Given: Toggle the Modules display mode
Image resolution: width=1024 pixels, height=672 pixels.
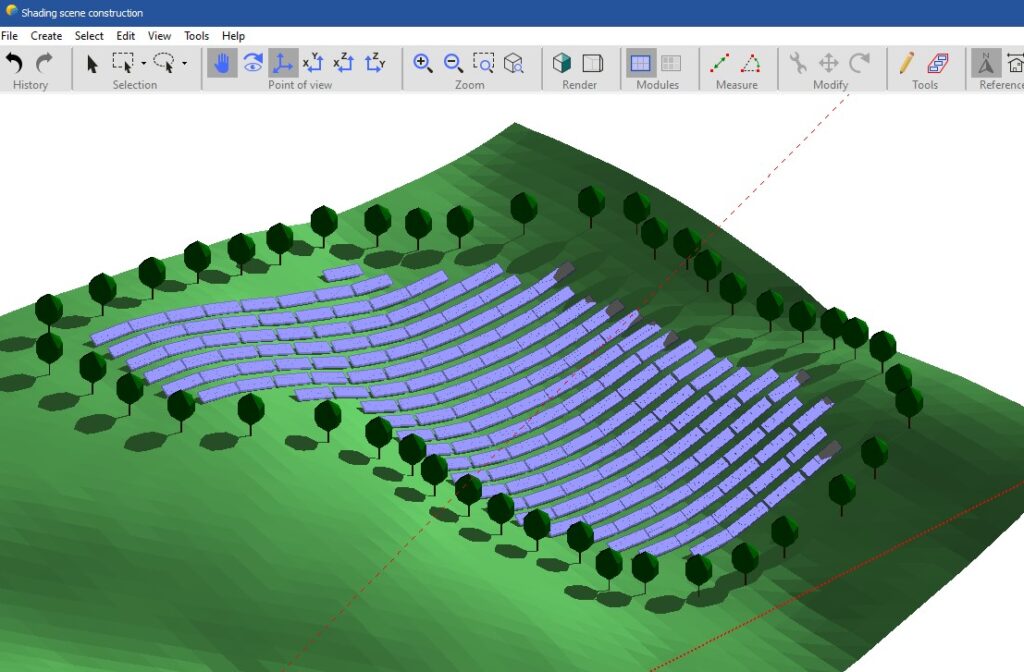Looking at the screenshot, I should (640, 62).
